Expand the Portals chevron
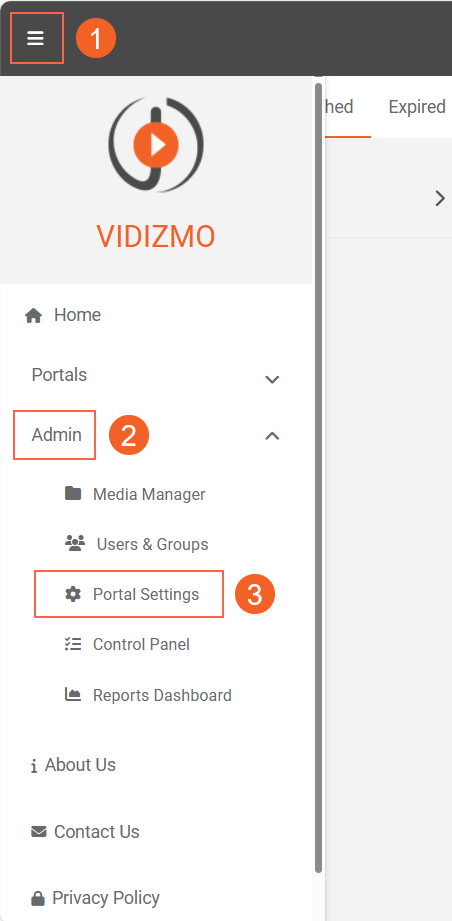 pyautogui.click(x=272, y=379)
